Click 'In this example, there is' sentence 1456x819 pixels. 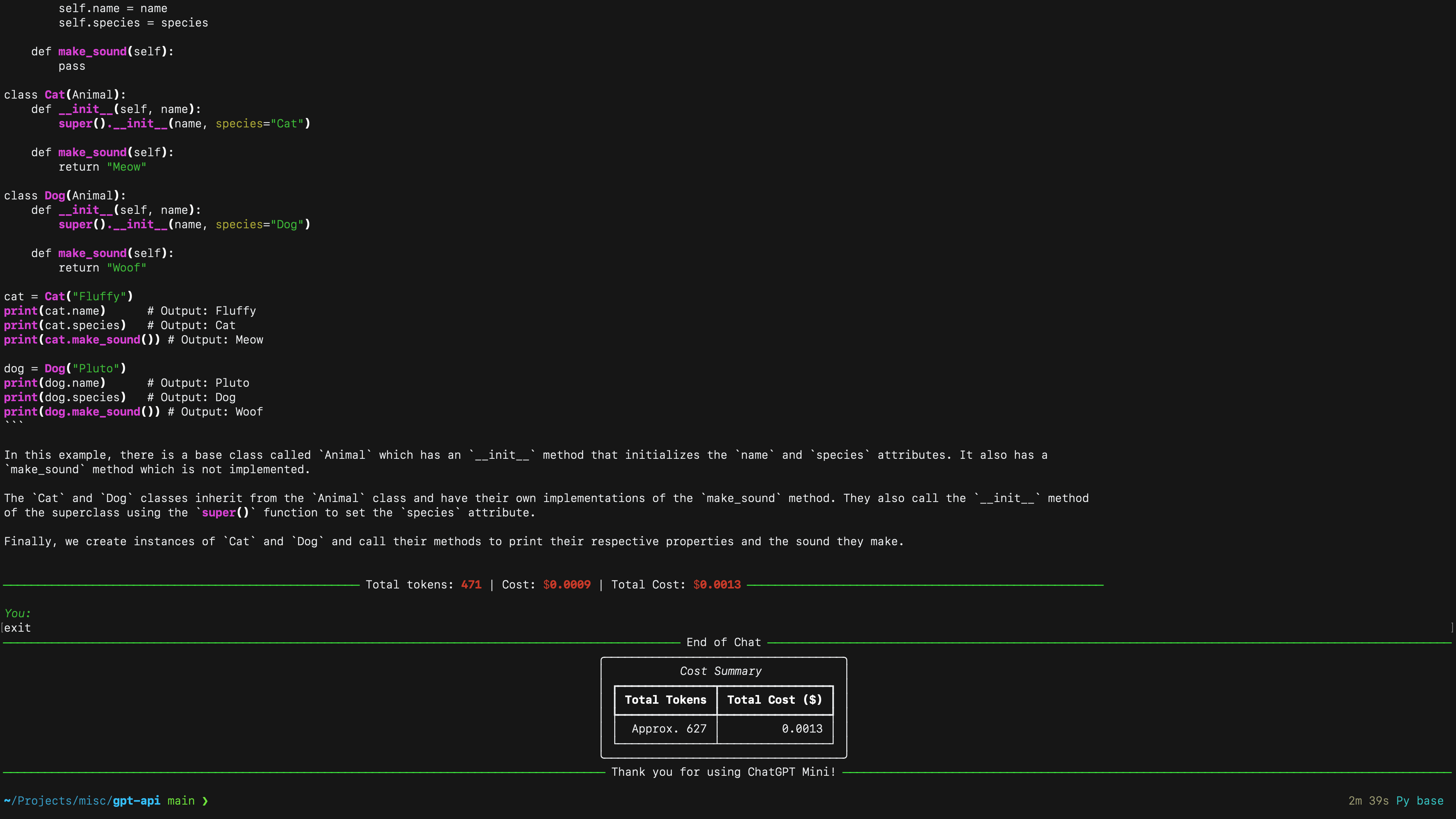click(526, 462)
